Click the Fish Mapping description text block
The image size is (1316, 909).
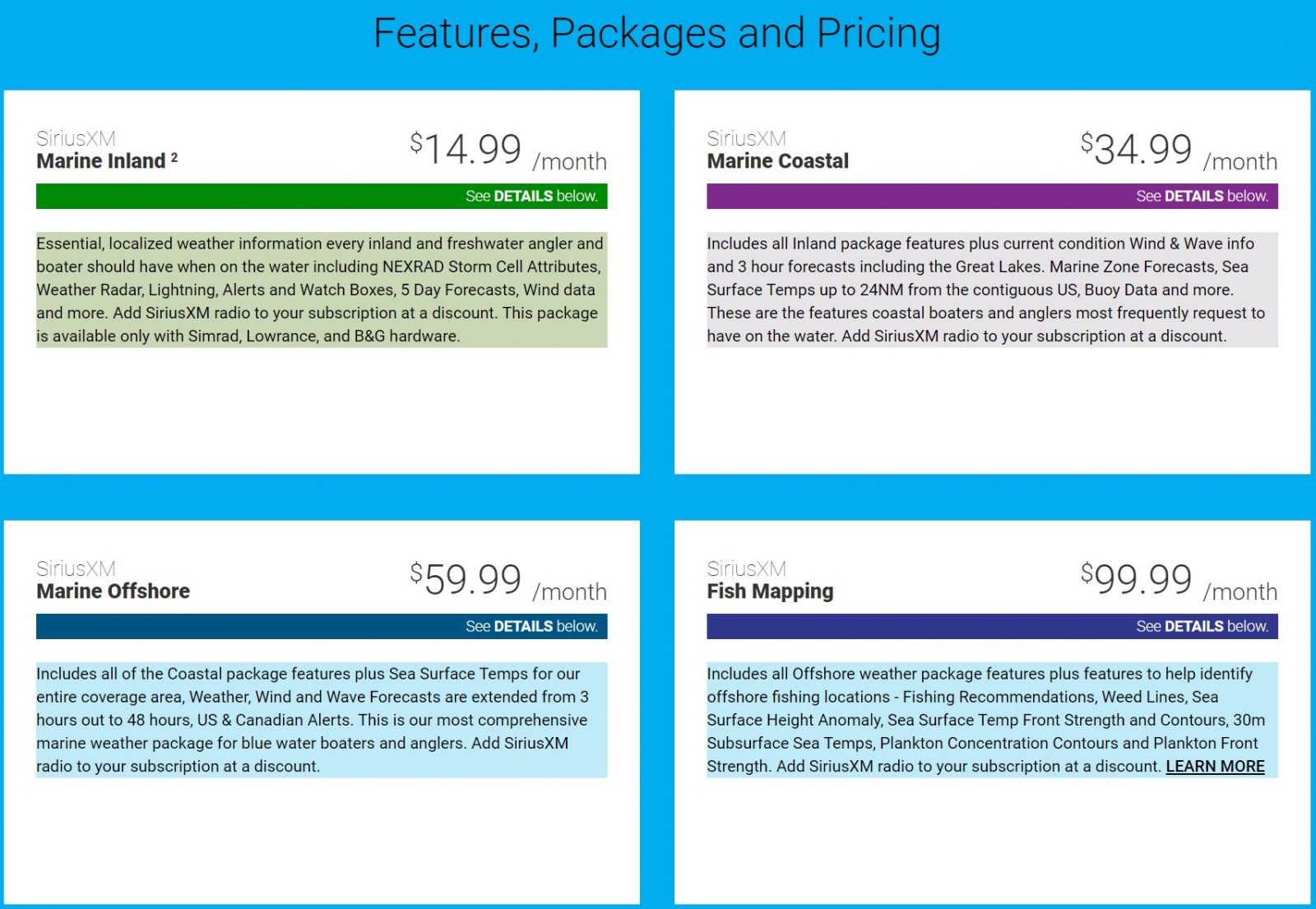992,720
